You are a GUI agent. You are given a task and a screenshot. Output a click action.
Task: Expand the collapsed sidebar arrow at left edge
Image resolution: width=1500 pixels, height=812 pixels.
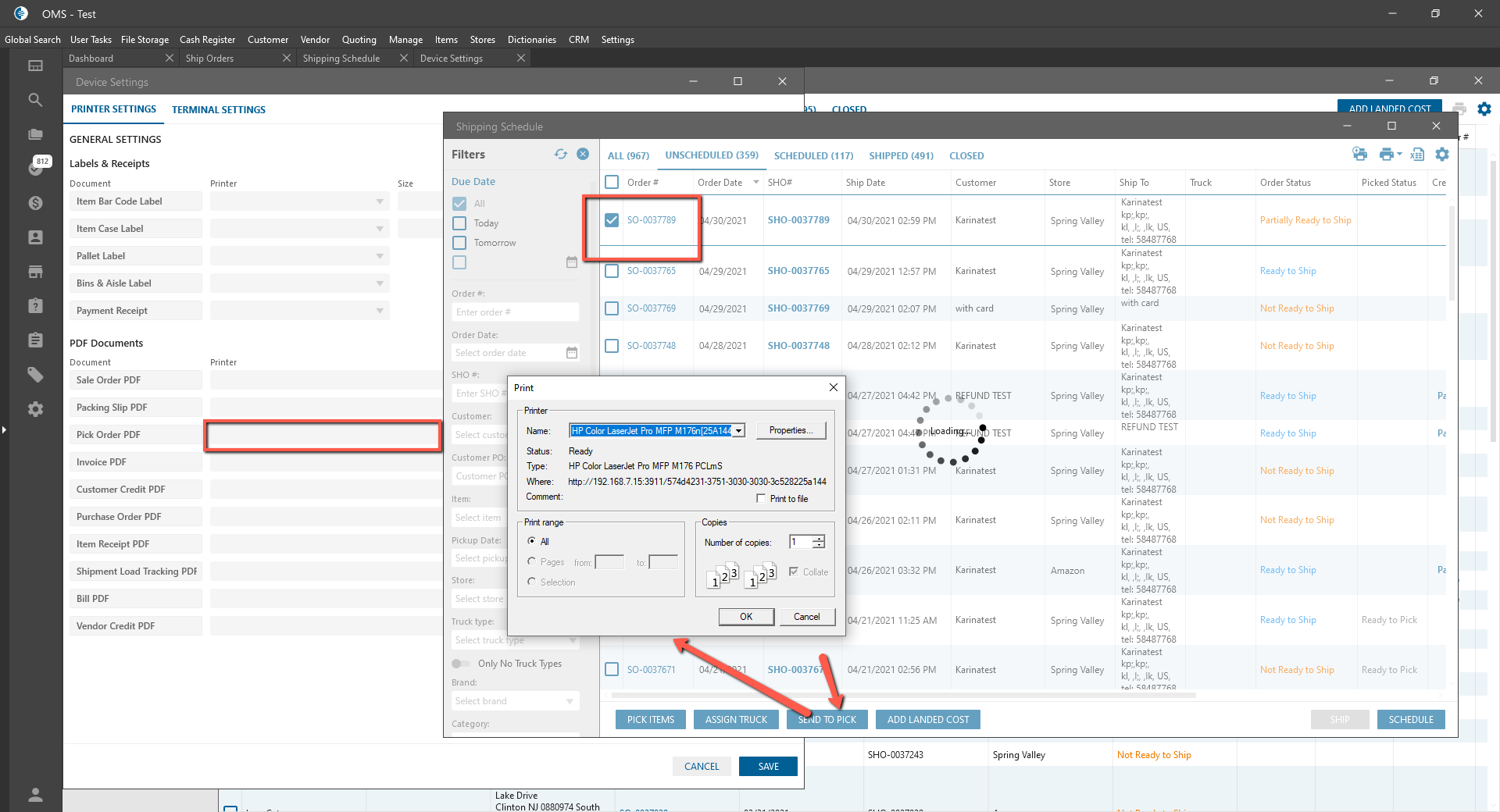[4, 429]
